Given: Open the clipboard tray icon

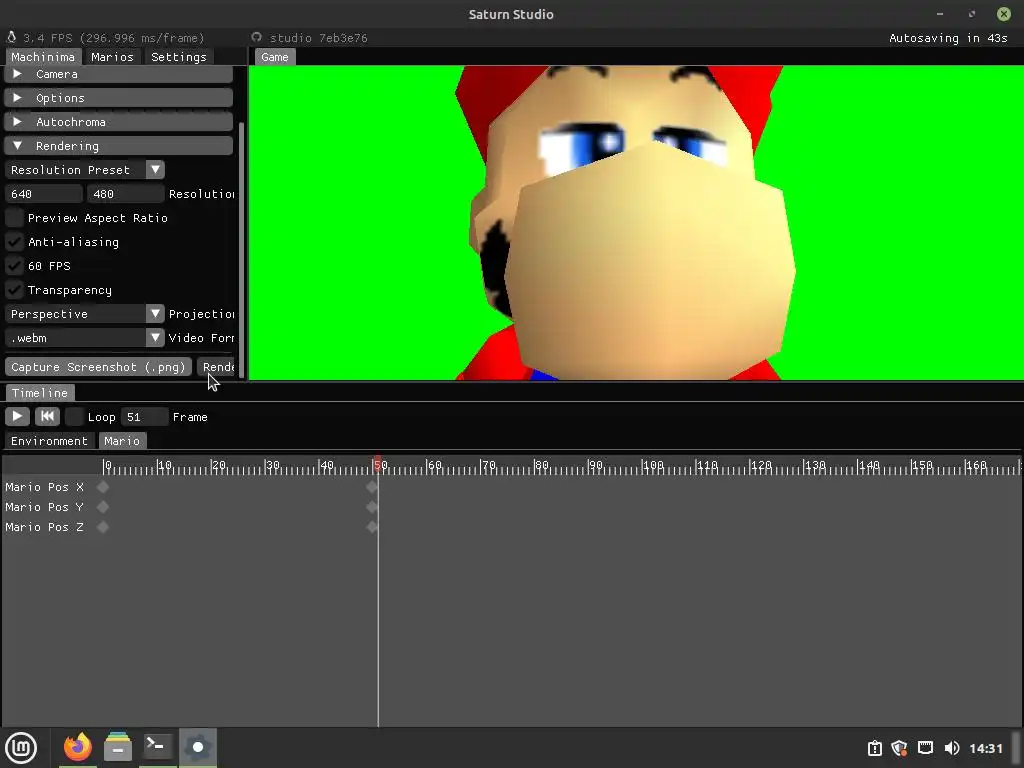Looking at the screenshot, I should (874, 748).
